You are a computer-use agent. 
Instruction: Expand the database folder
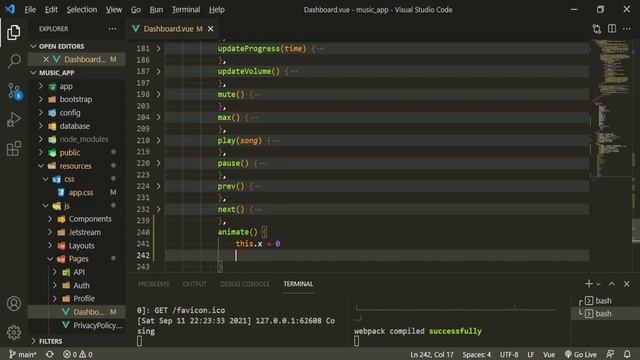(x=76, y=126)
